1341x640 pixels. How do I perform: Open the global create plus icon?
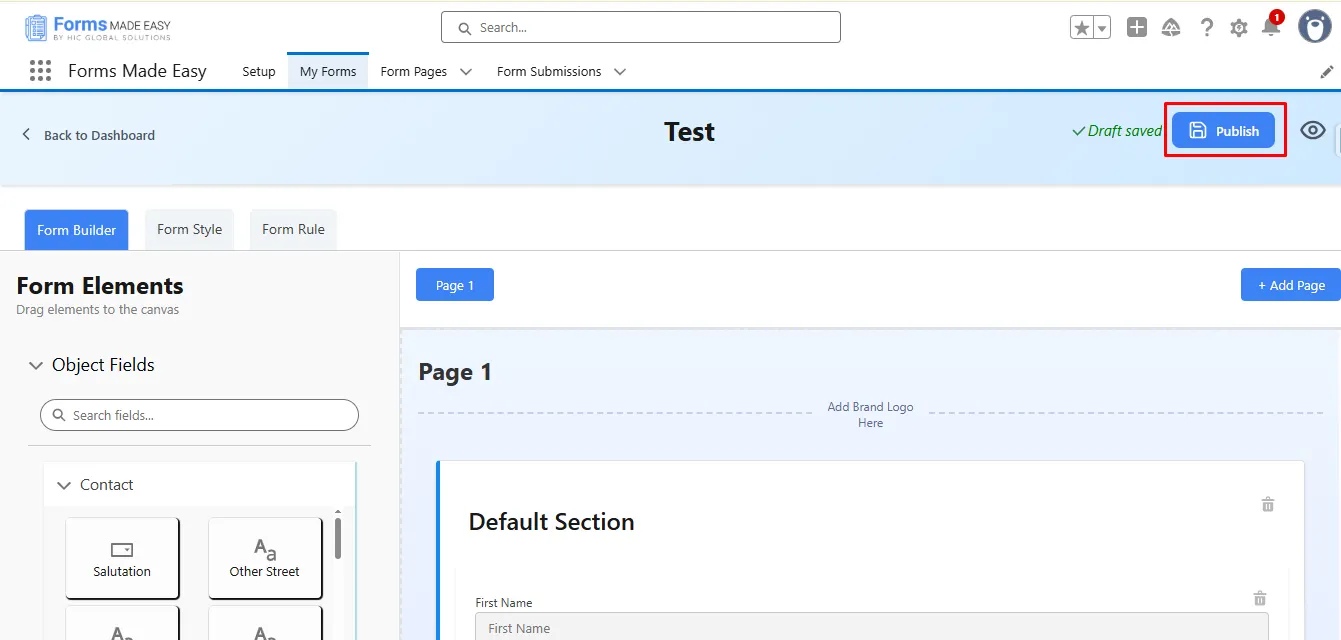pos(1137,28)
